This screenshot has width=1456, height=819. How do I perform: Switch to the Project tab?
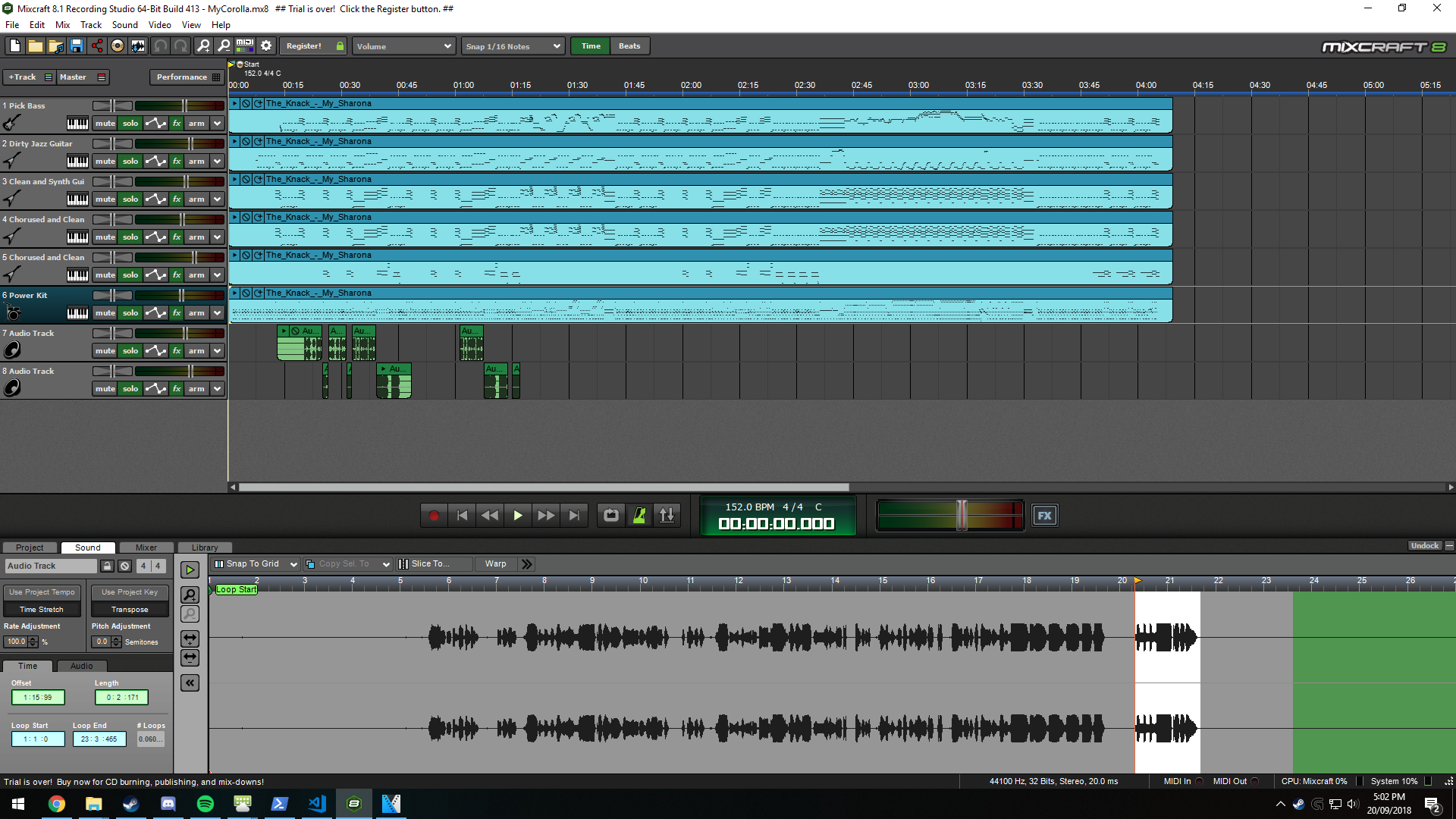coord(30,548)
